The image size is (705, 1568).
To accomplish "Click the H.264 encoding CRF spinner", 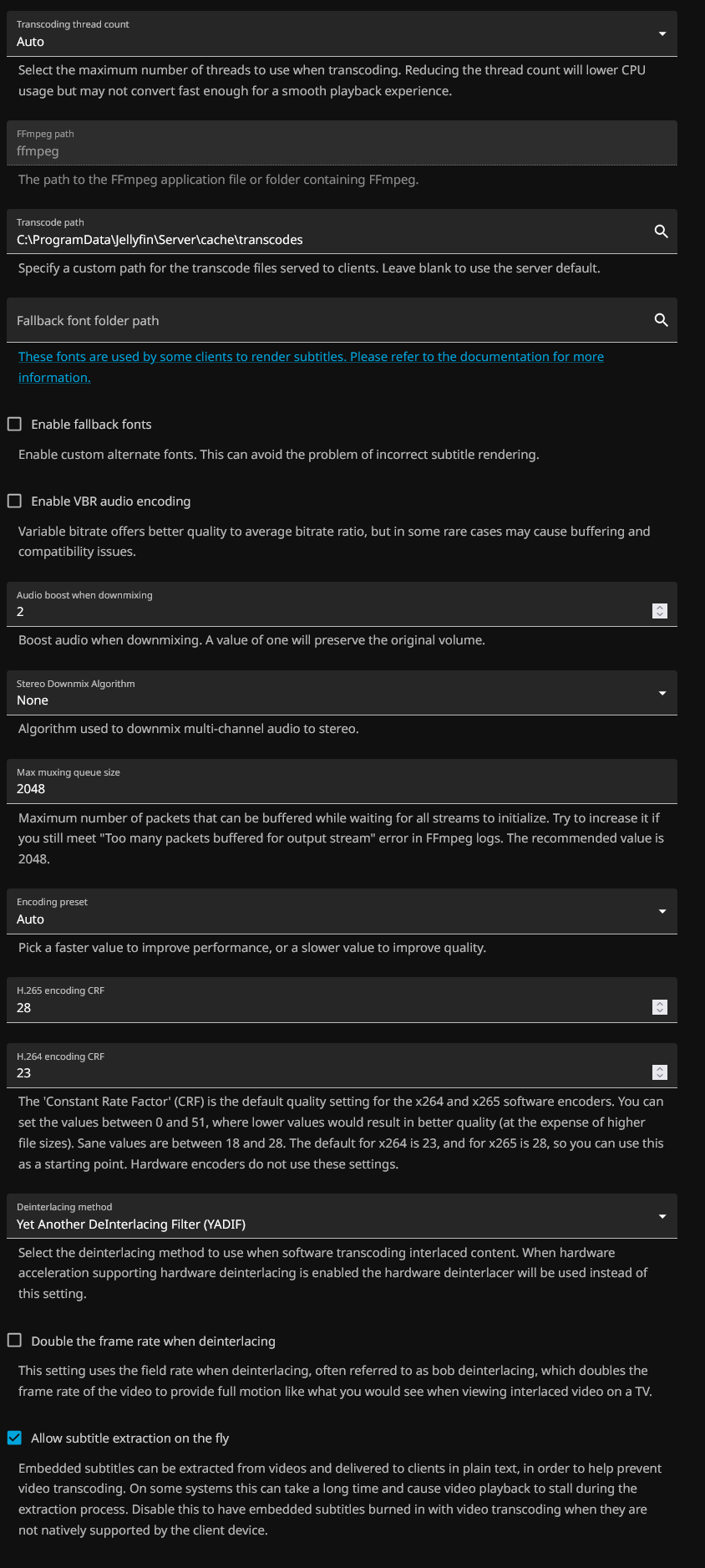I will tap(660, 1072).
